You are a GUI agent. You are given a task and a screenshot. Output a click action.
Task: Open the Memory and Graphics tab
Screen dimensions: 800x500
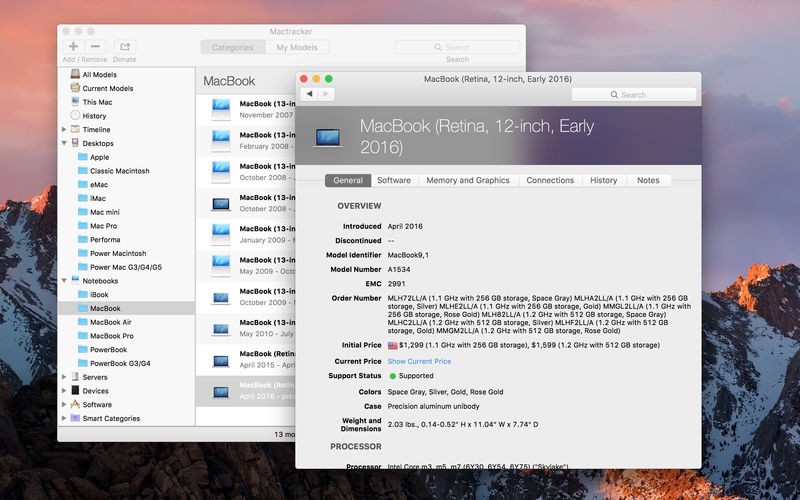click(468, 180)
